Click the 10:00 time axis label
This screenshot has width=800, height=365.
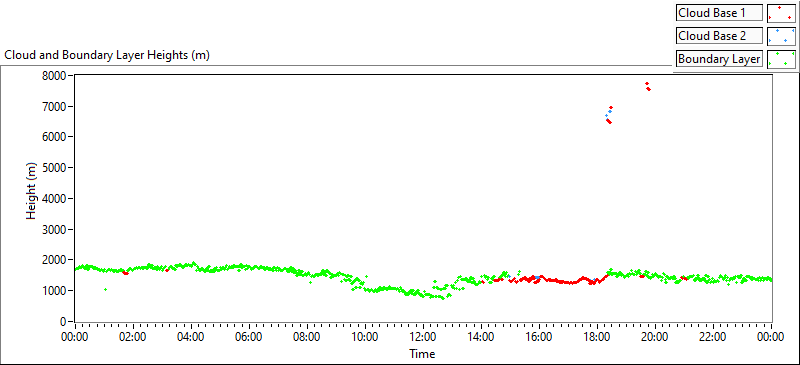[365, 337]
